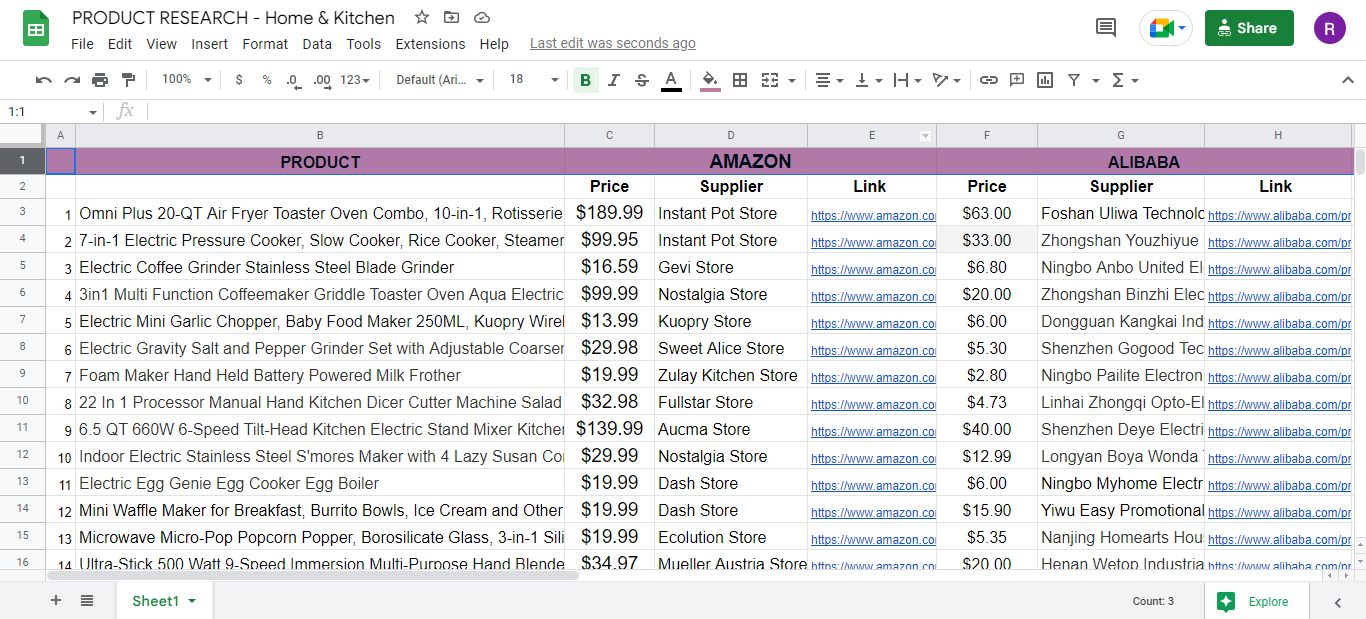The image size is (1366, 619).
Task: Open the Extensions menu
Action: (430, 43)
